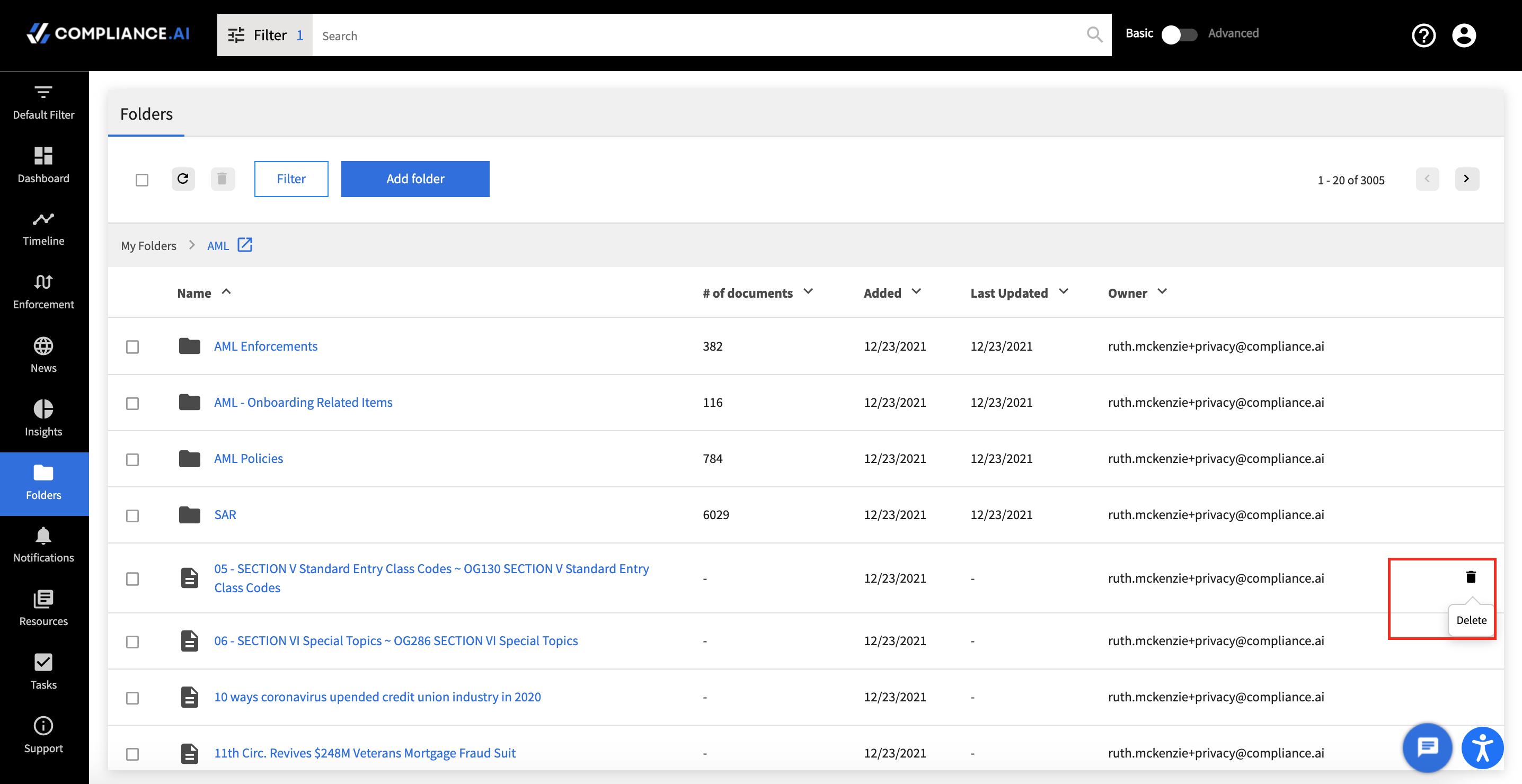Click the AML breadcrumb link

218,246
